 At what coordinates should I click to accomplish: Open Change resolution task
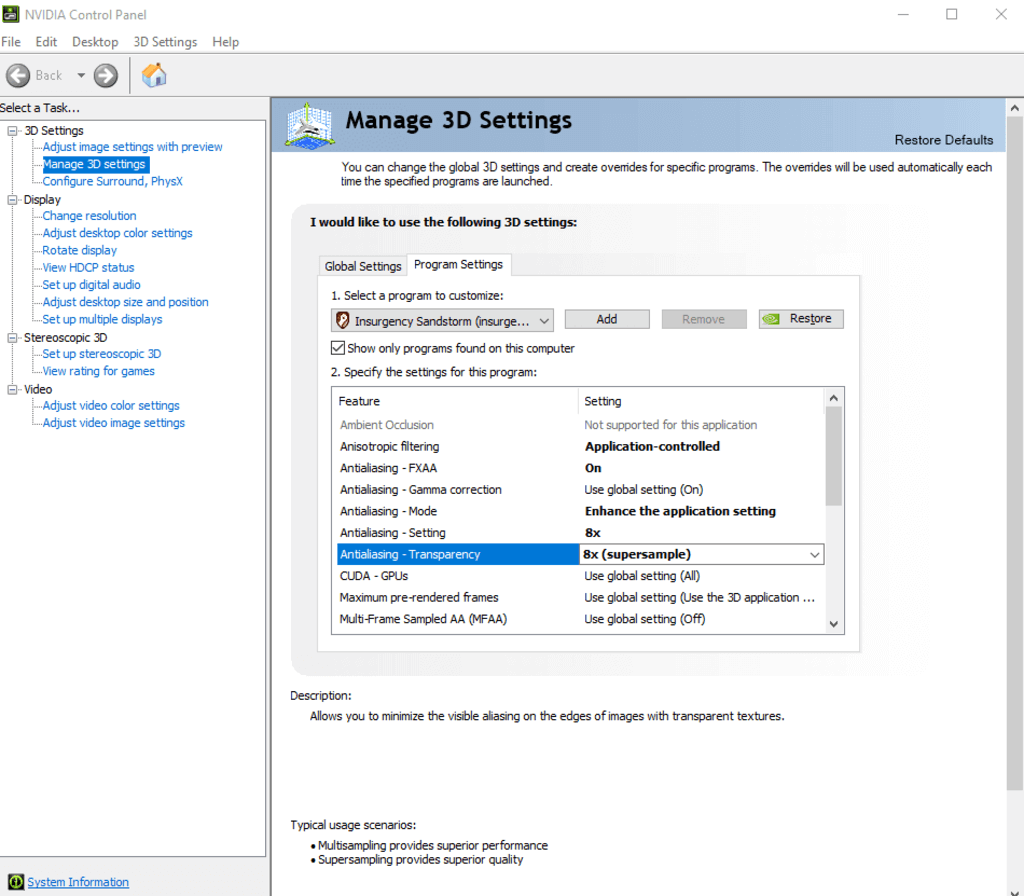point(89,216)
